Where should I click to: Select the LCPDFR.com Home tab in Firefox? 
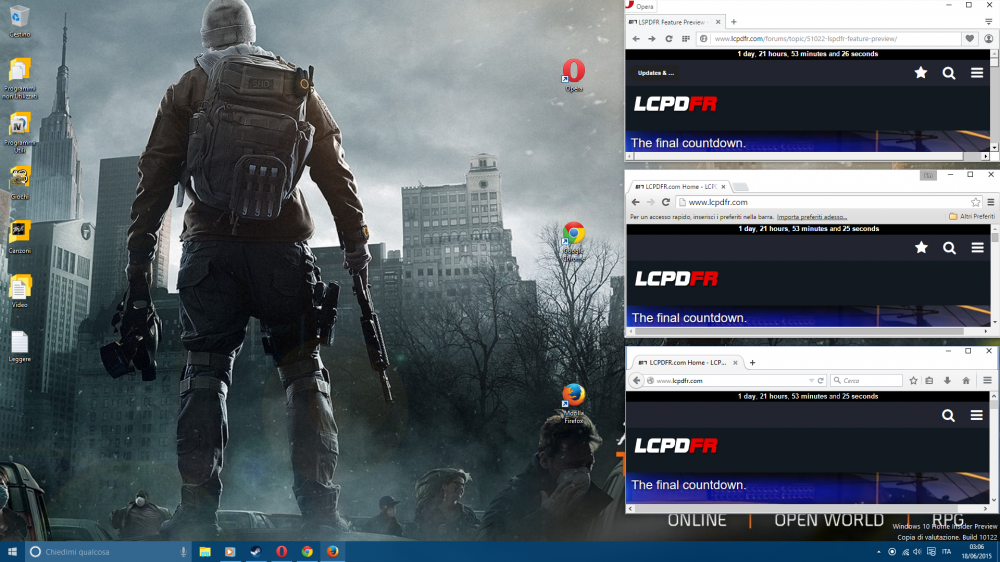tap(687, 362)
